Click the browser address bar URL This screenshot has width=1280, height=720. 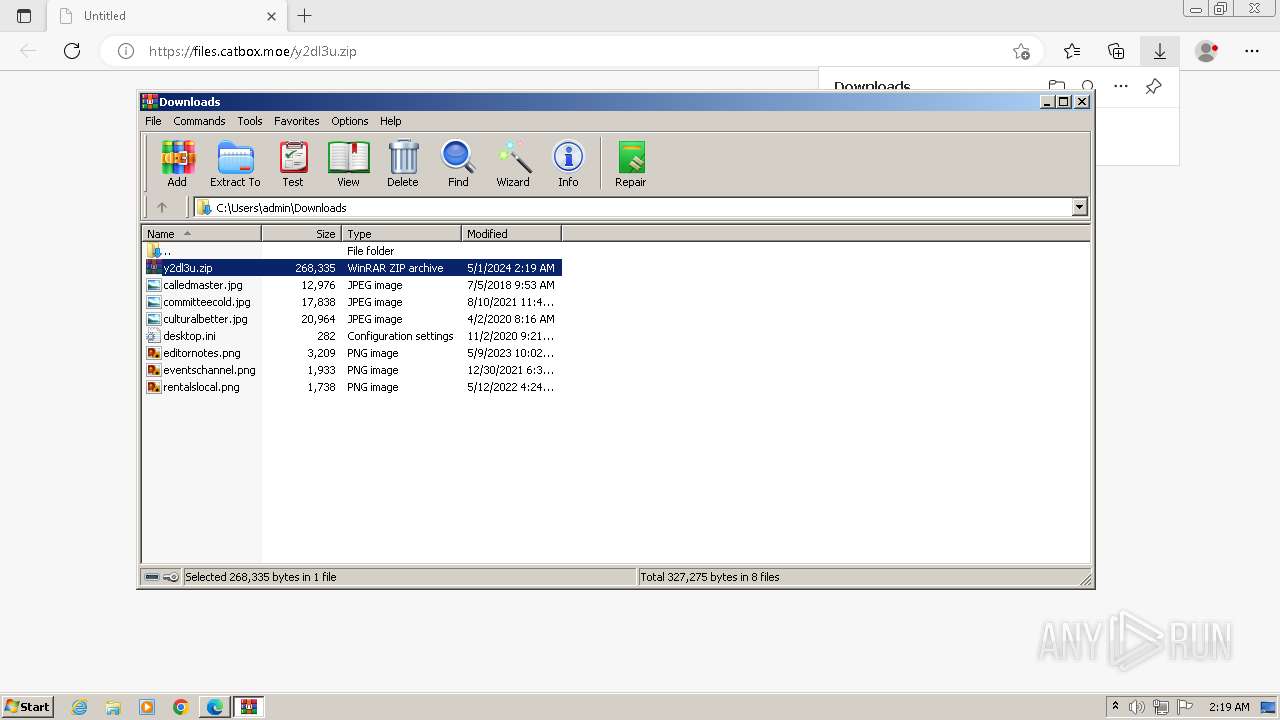pos(253,51)
